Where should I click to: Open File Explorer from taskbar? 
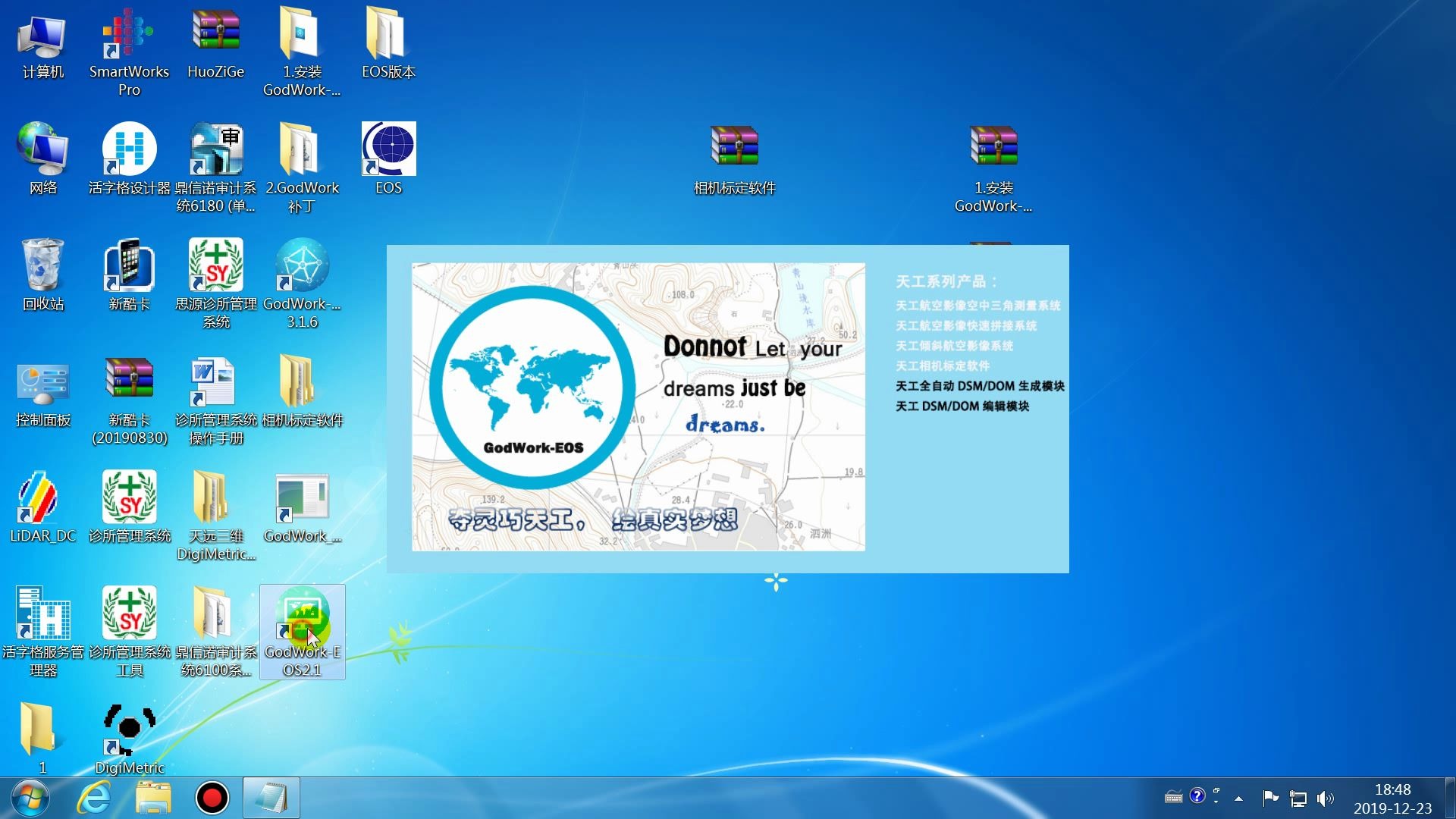(x=153, y=798)
